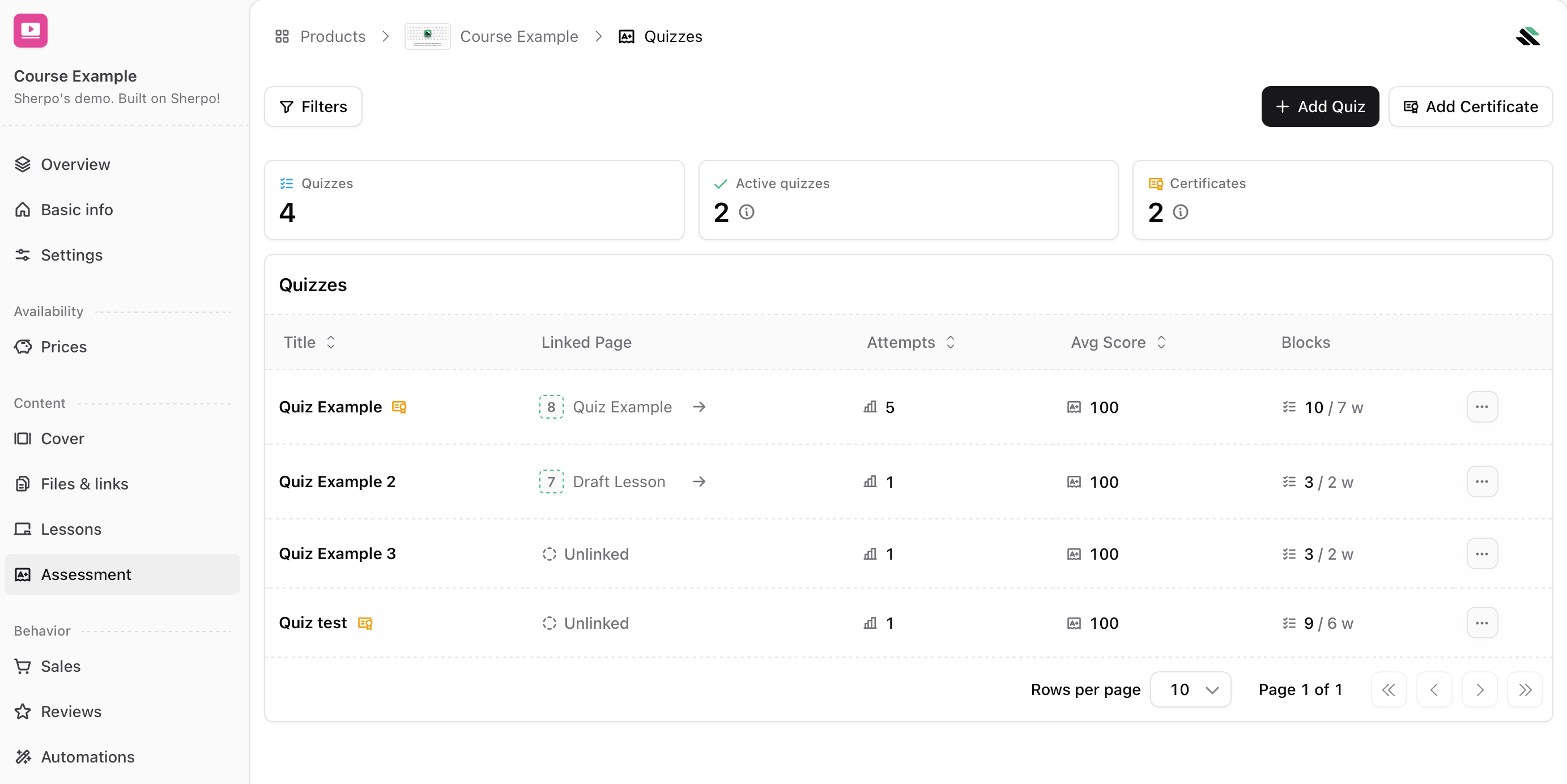Click the pink app logo in top-left corner
Image resolution: width=1567 pixels, height=784 pixels.
pyautogui.click(x=30, y=31)
